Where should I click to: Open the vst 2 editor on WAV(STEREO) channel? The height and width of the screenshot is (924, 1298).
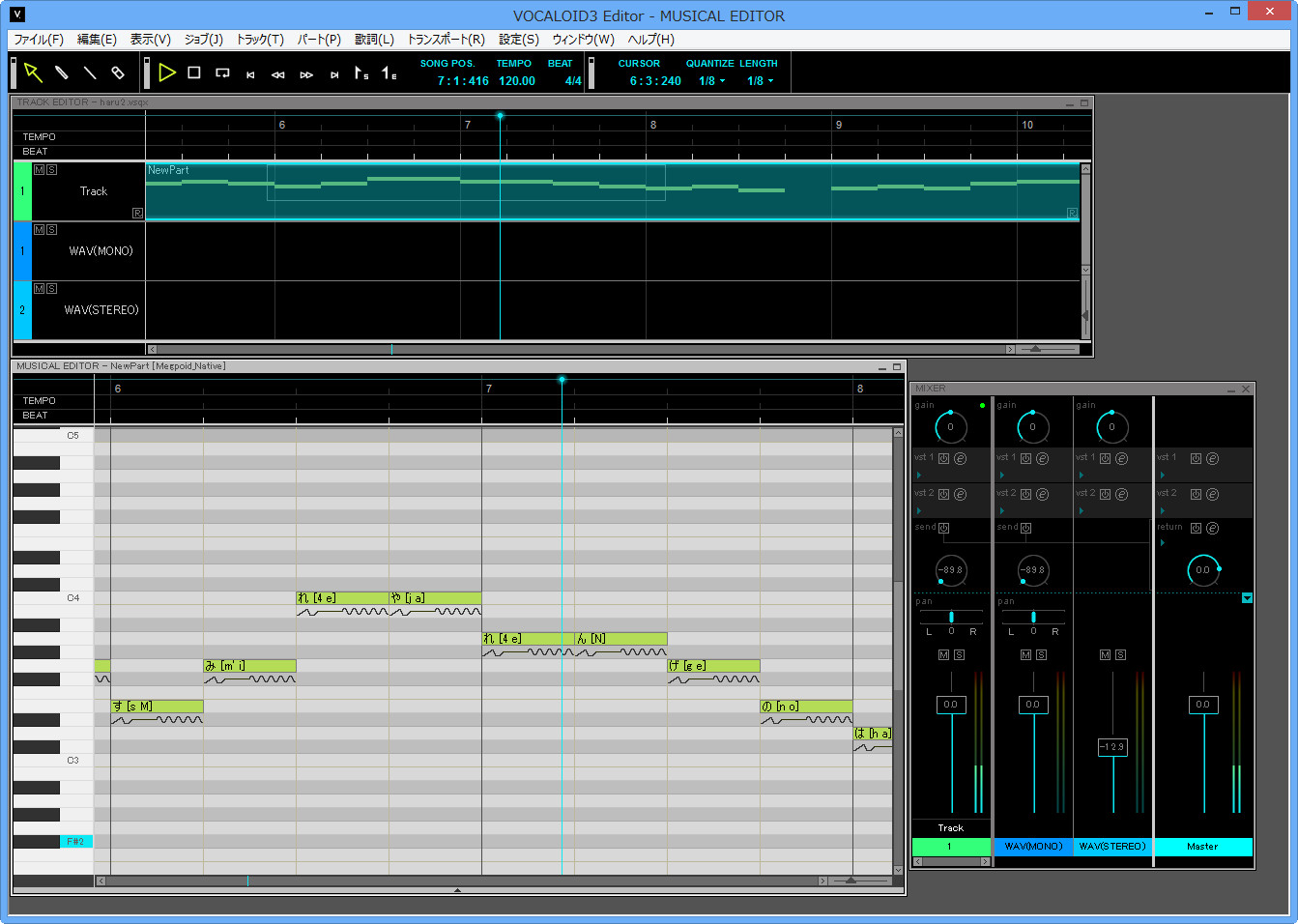click(1121, 494)
